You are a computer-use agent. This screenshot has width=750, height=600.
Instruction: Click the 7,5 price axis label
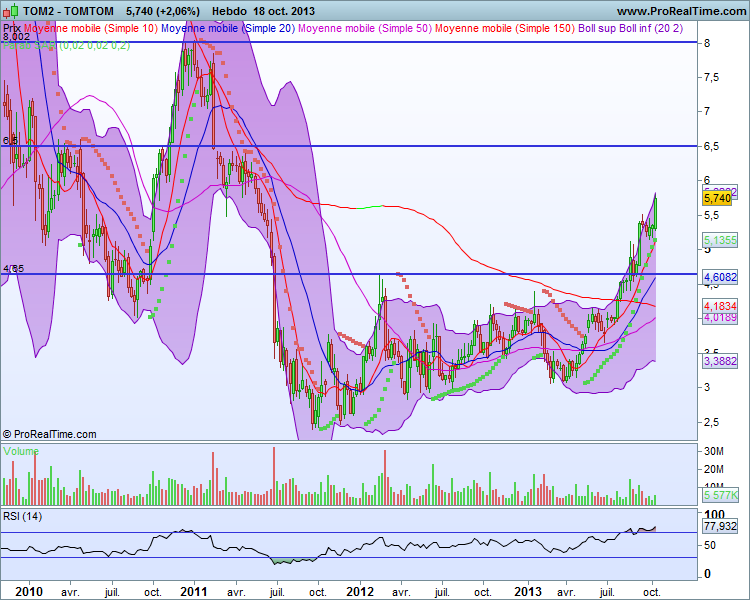point(711,77)
